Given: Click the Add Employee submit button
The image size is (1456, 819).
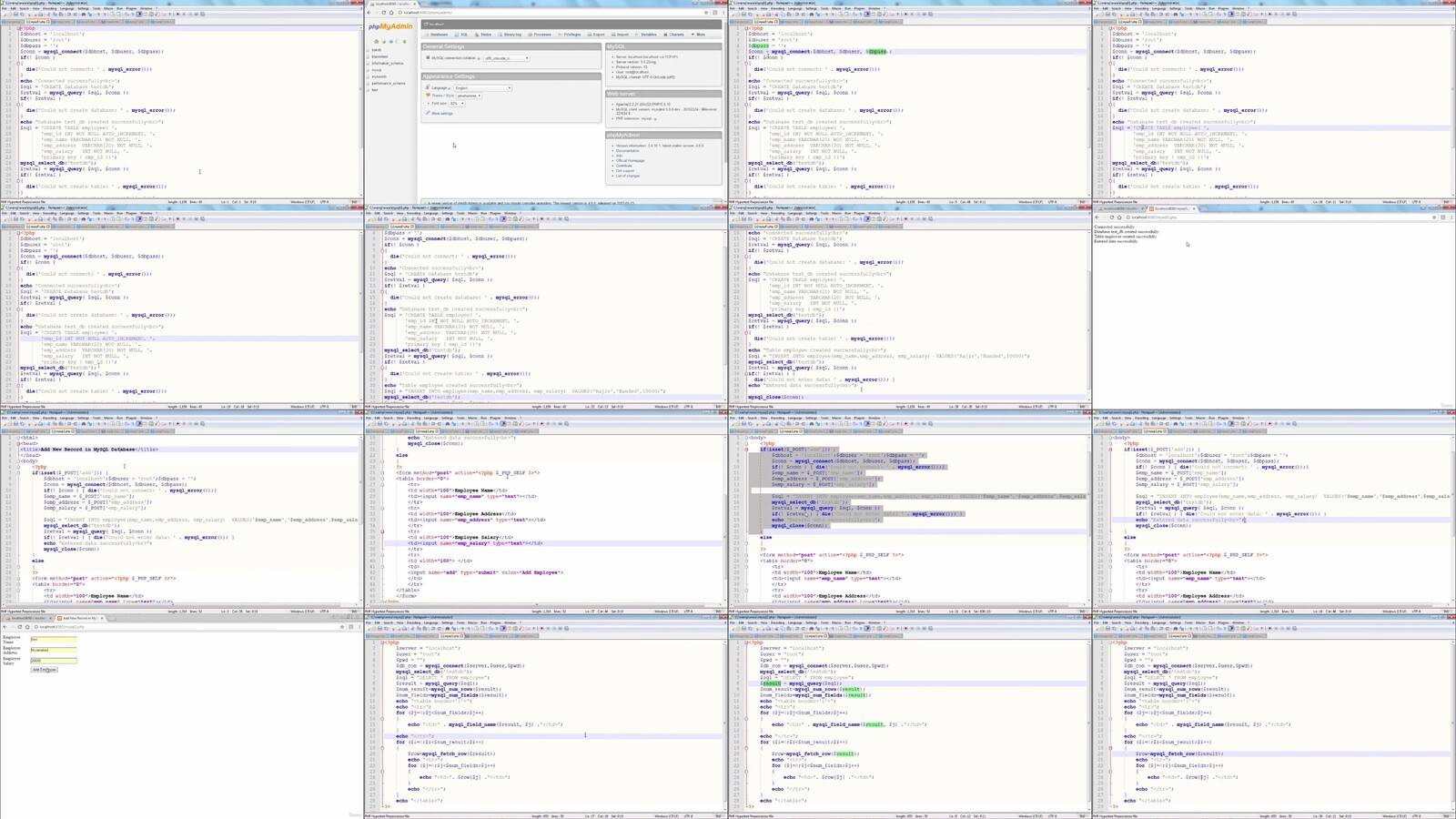Looking at the screenshot, I should [44, 670].
